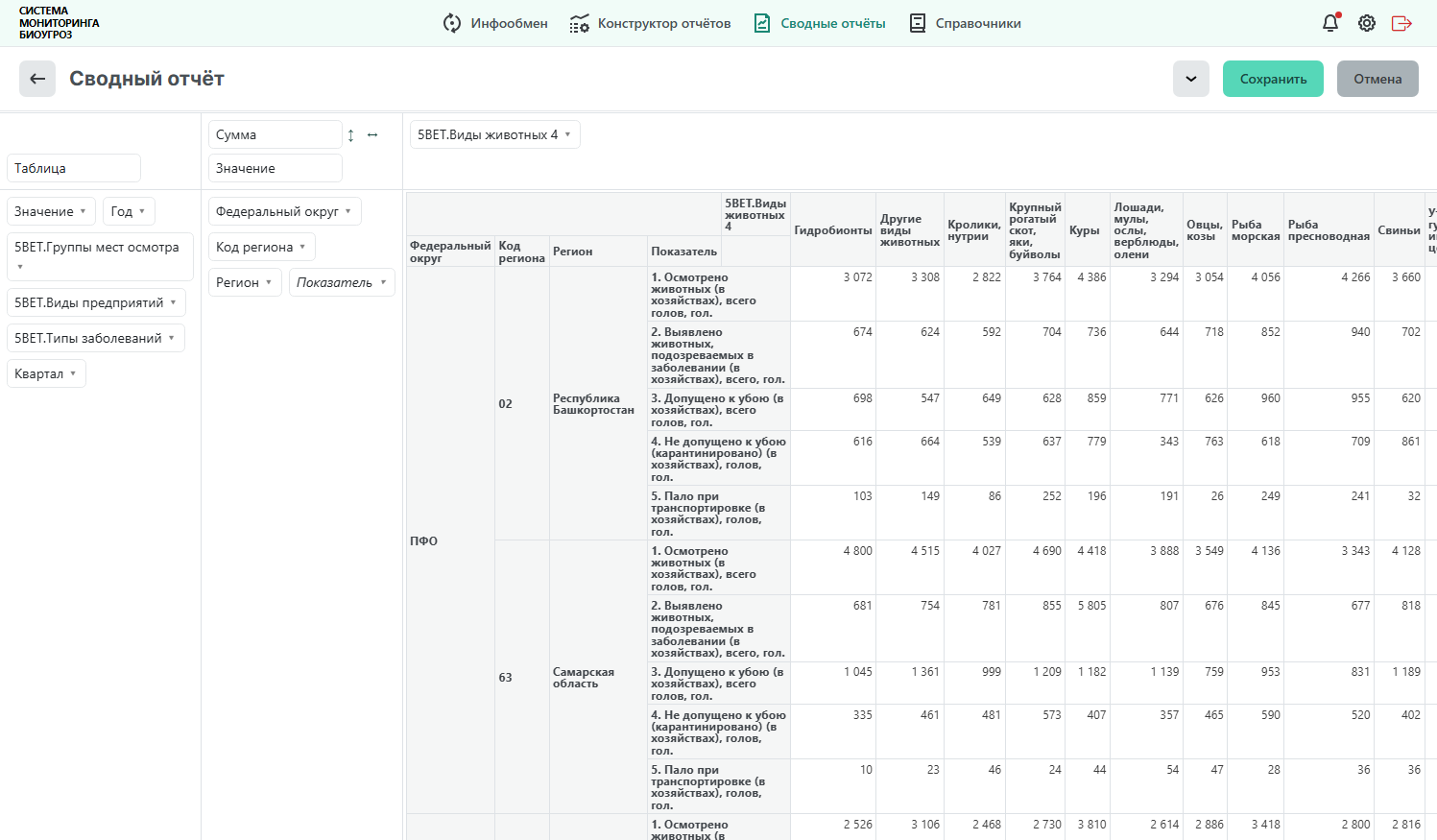Click the Справочники book icon

(918, 23)
